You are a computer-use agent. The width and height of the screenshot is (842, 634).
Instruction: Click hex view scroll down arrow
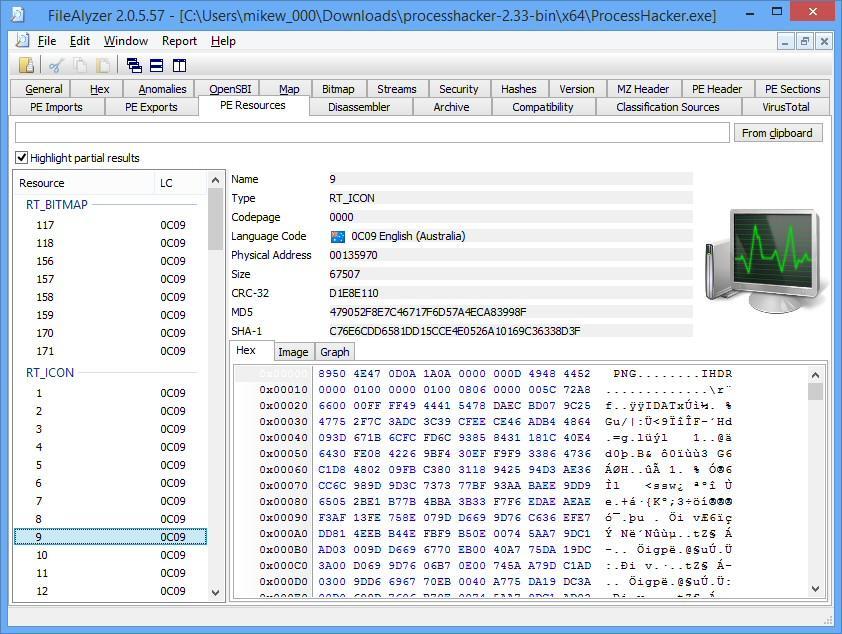[x=815, y=589]
